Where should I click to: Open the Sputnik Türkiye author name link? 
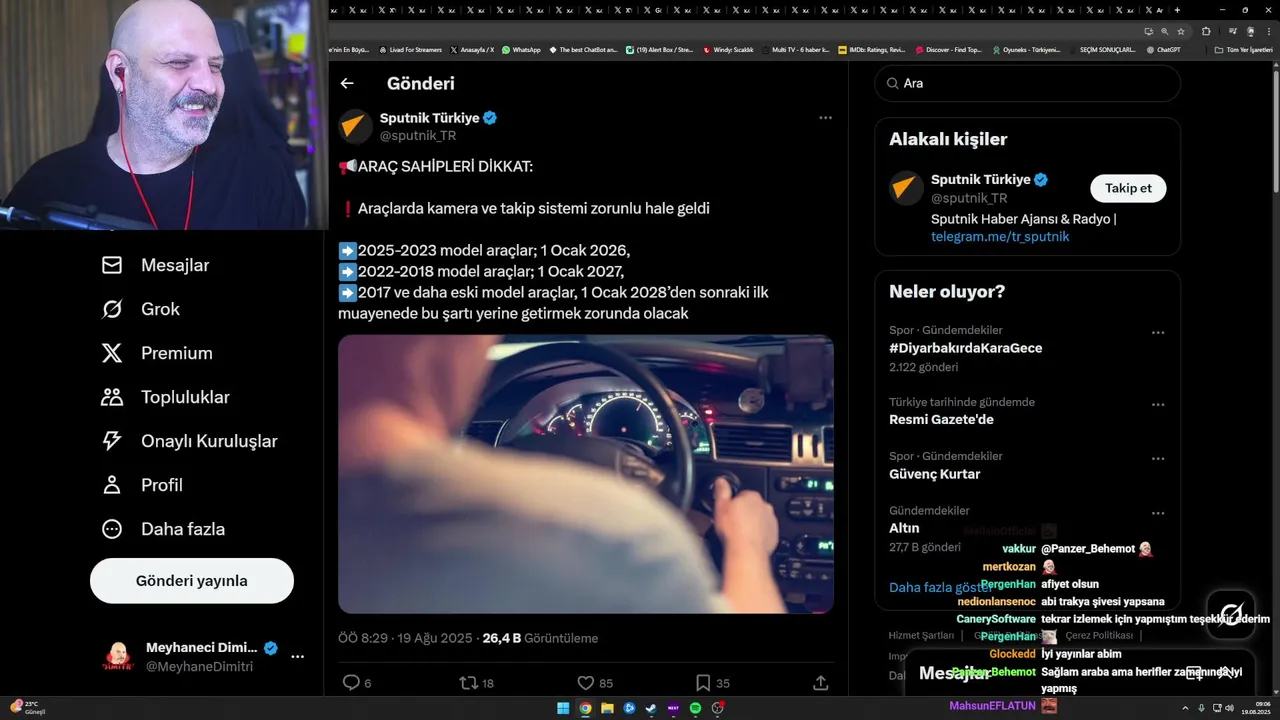[x=430, y=118]
